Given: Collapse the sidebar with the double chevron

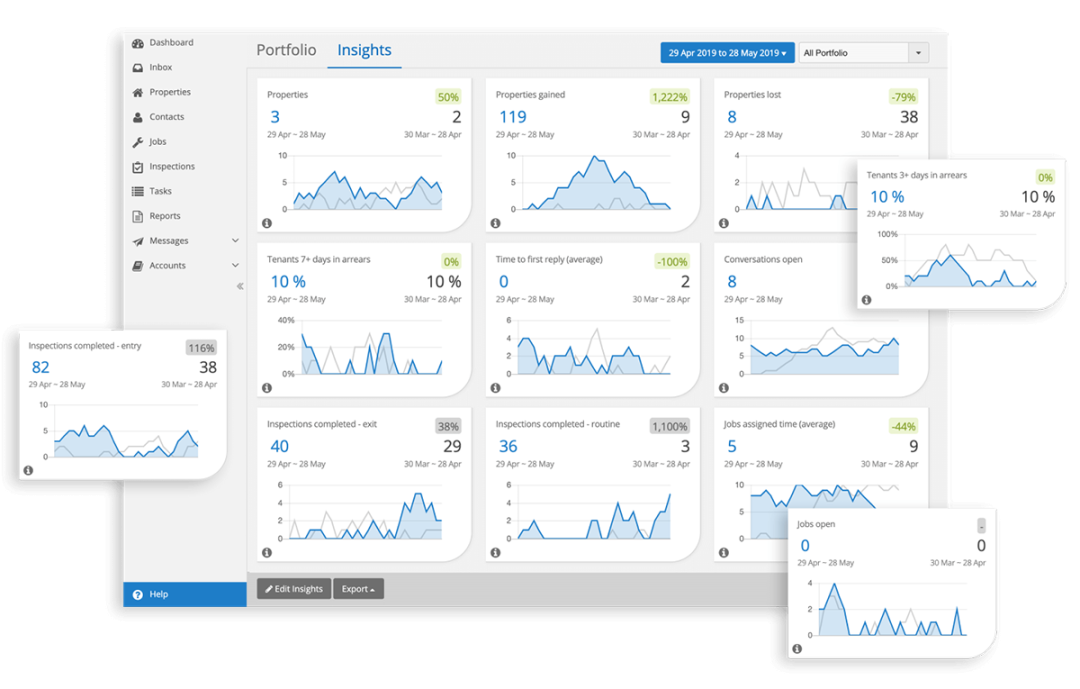Looking at the screenshot, I should [x=240, y=286].
